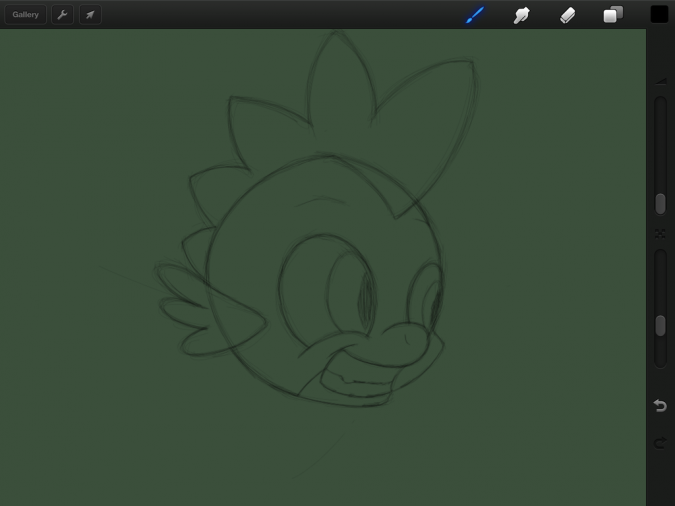The image size is (675, 506).
Task: Open the Layers panel
Action: point(613,15)
